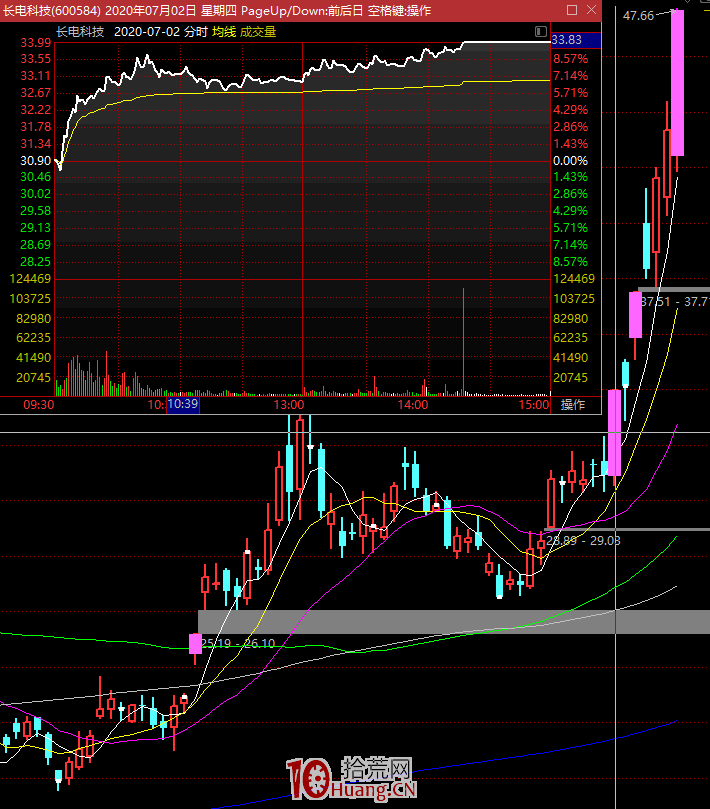Open the 操作 menu button
This screenshot has height=809, width=710.
pos(573,405)
